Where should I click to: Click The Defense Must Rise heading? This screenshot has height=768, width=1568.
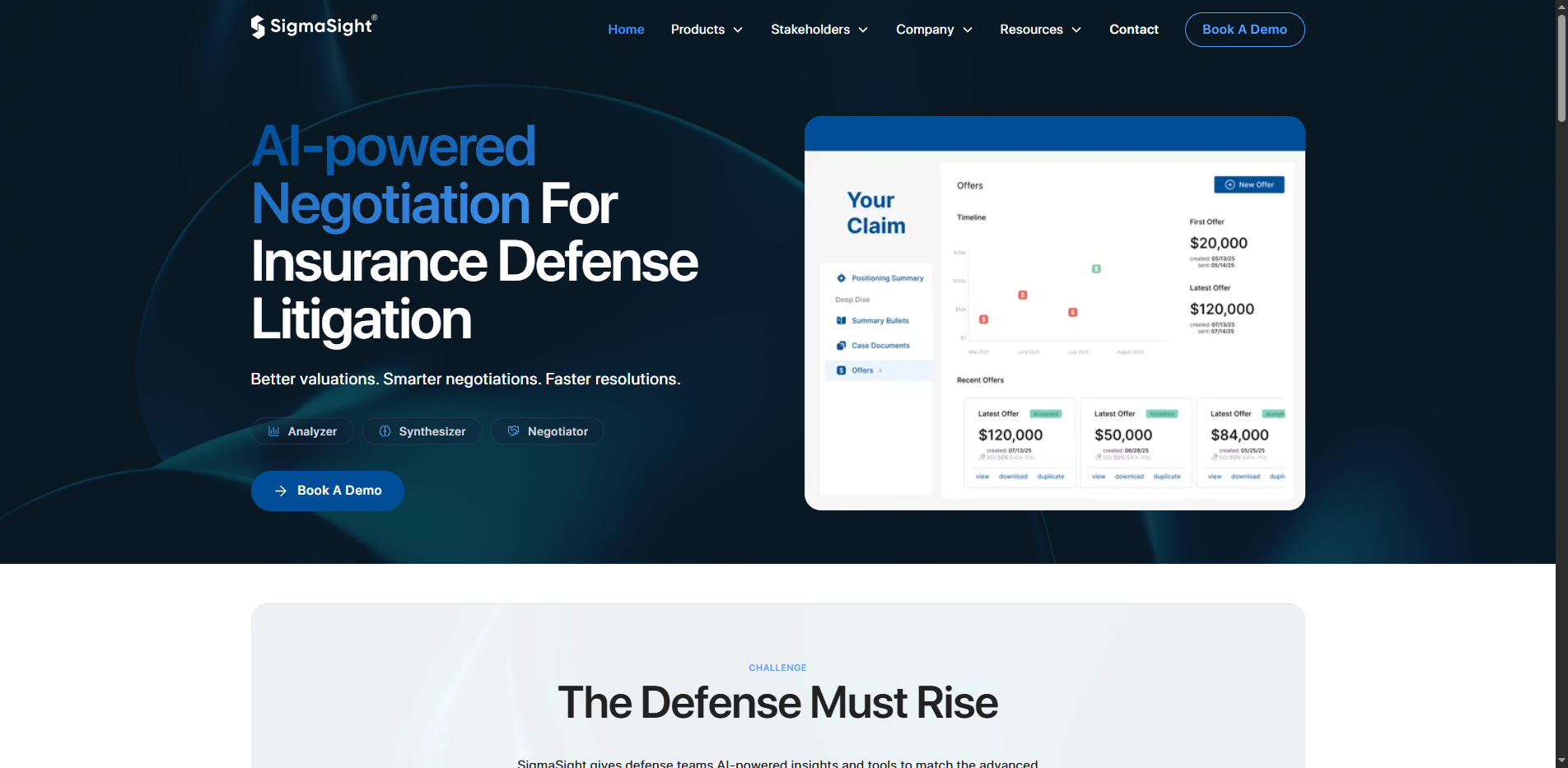click(x=777, y=703)
